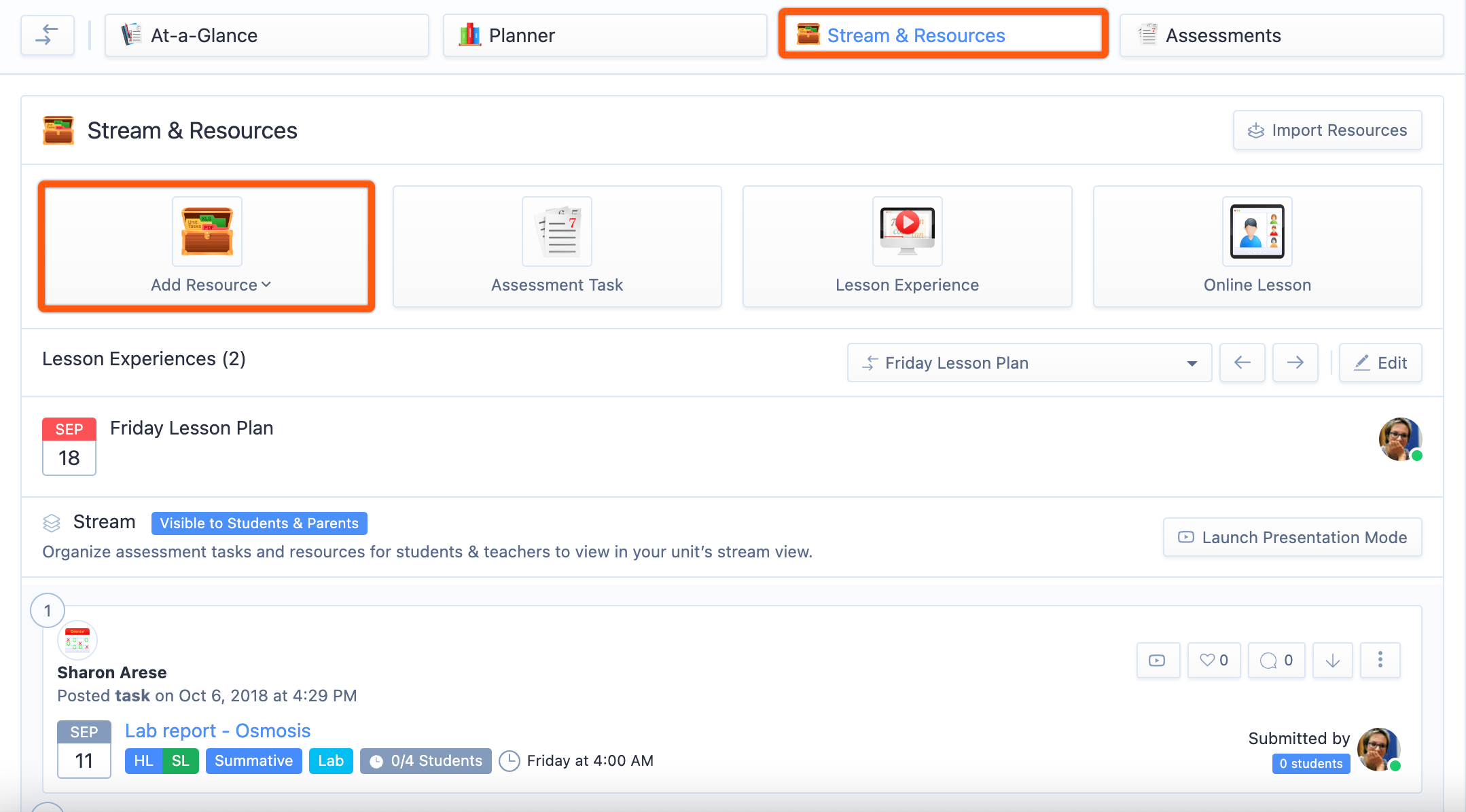Open the three-dot menu on the post
1466x812 pixels.
pos(1380,660)
